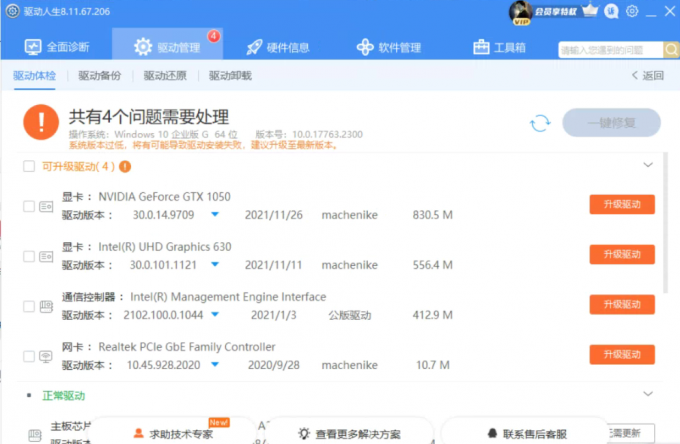The image size is (680, 444).
Task: Open the settings gear icon in title bar
Action: tap(632, 11)
